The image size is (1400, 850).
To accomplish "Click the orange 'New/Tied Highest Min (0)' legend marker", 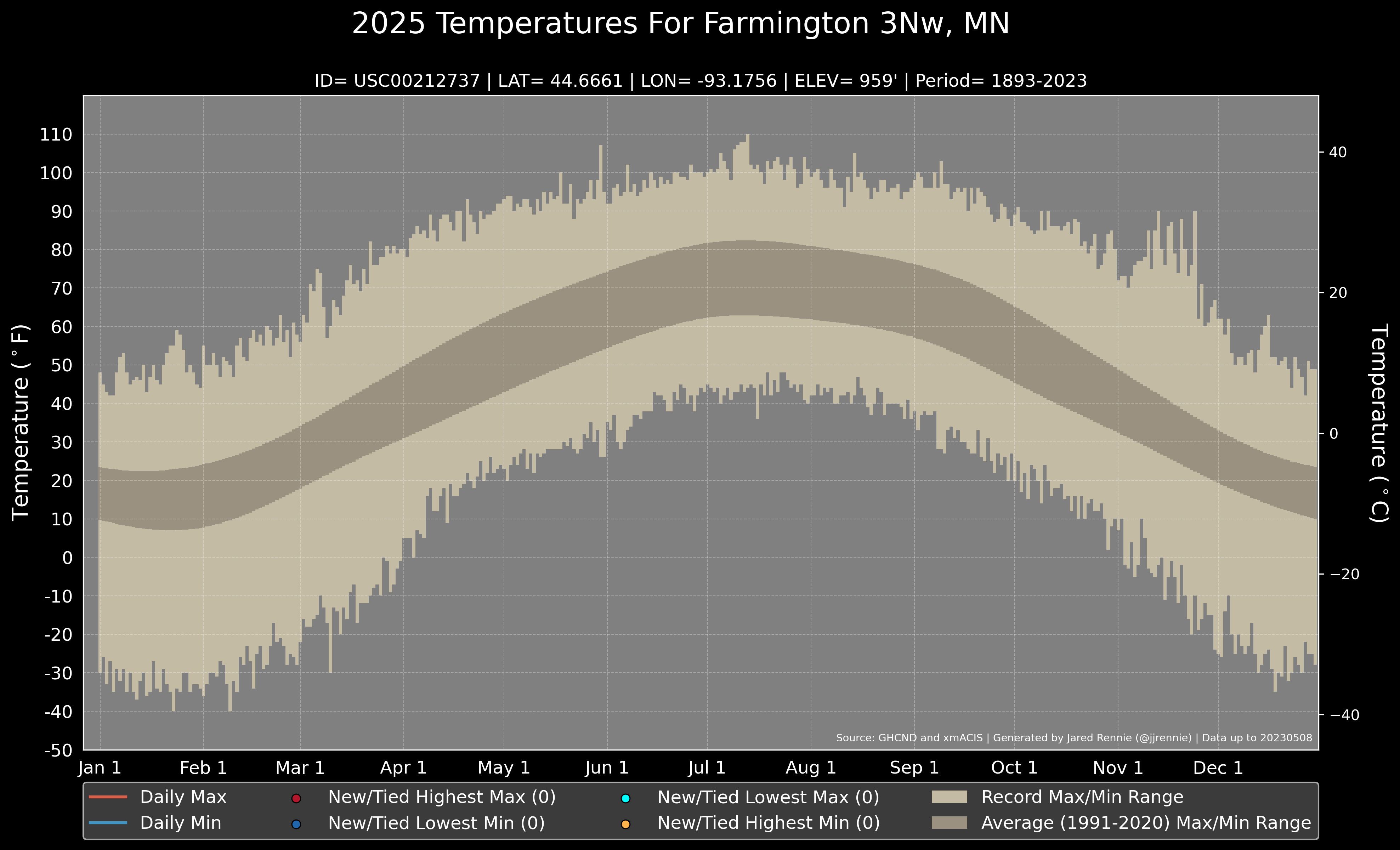I will (625, 824).
